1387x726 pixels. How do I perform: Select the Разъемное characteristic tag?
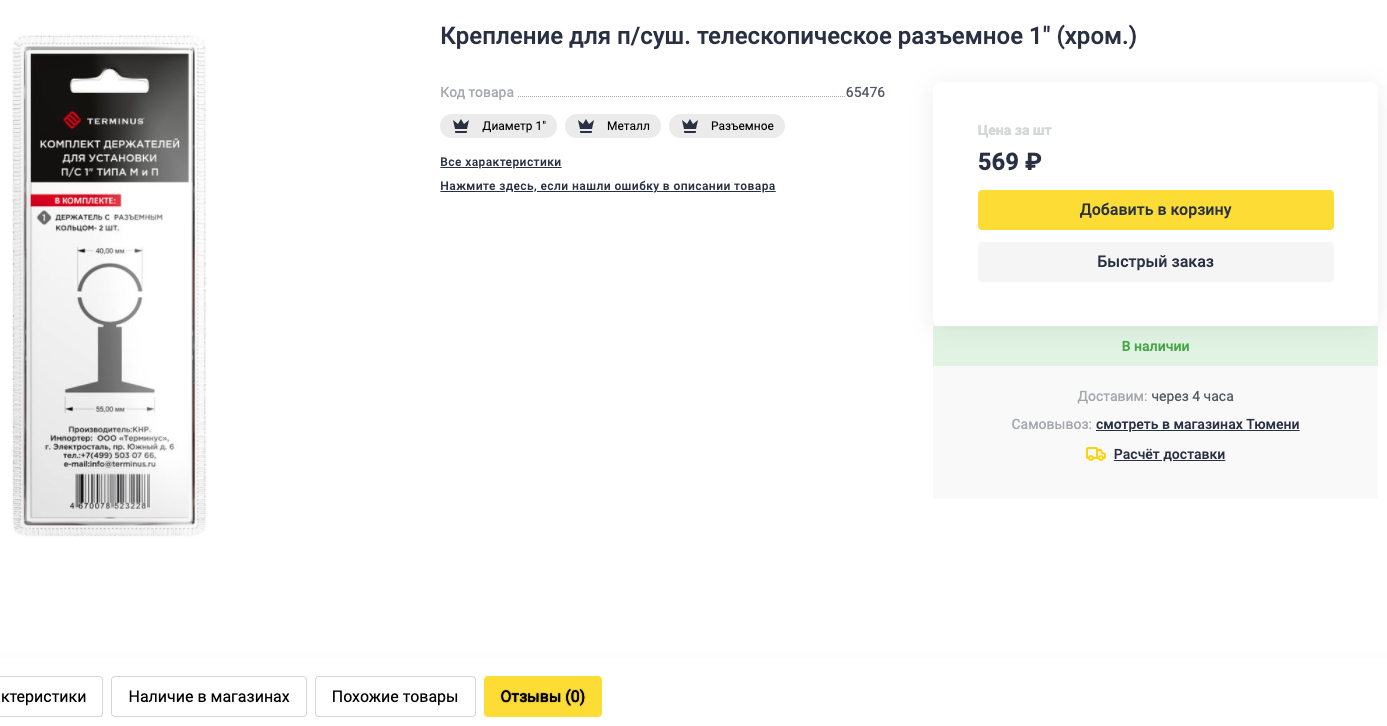(x=727, y=126)
